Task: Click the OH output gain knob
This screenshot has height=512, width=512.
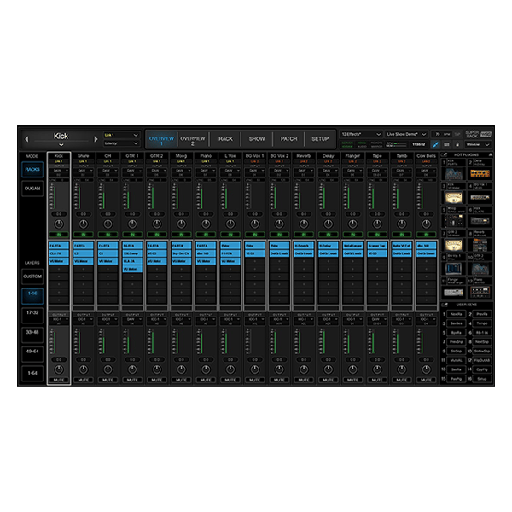Action: (x=108, y=369)
